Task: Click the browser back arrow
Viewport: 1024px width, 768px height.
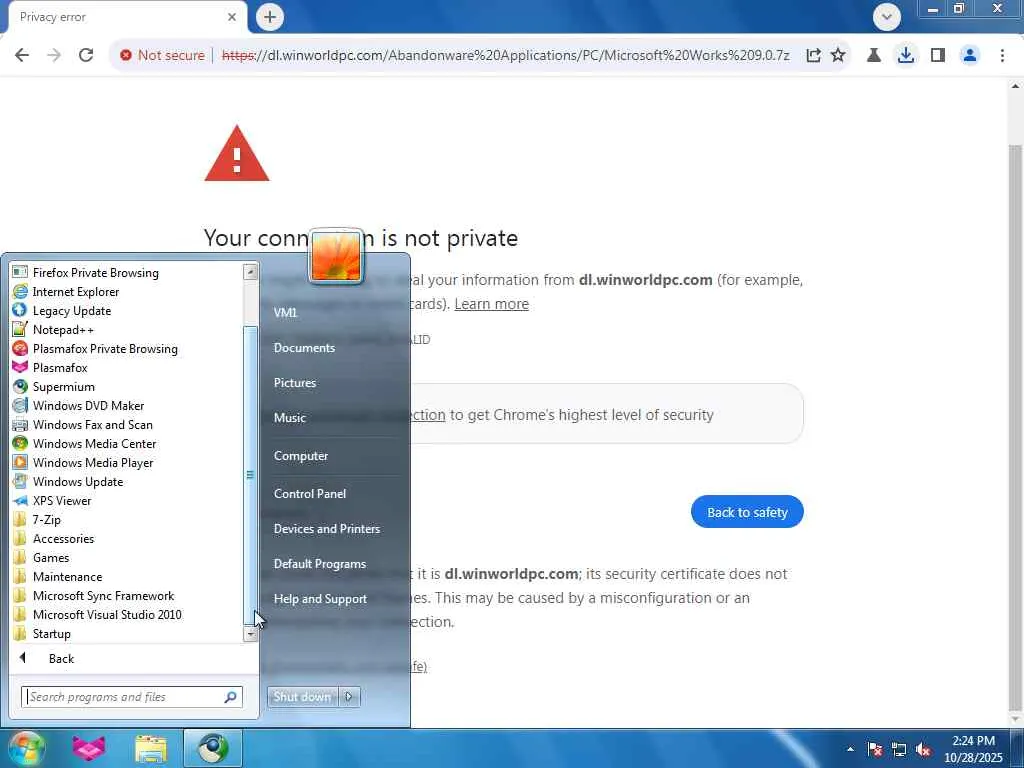Action: 22,56
